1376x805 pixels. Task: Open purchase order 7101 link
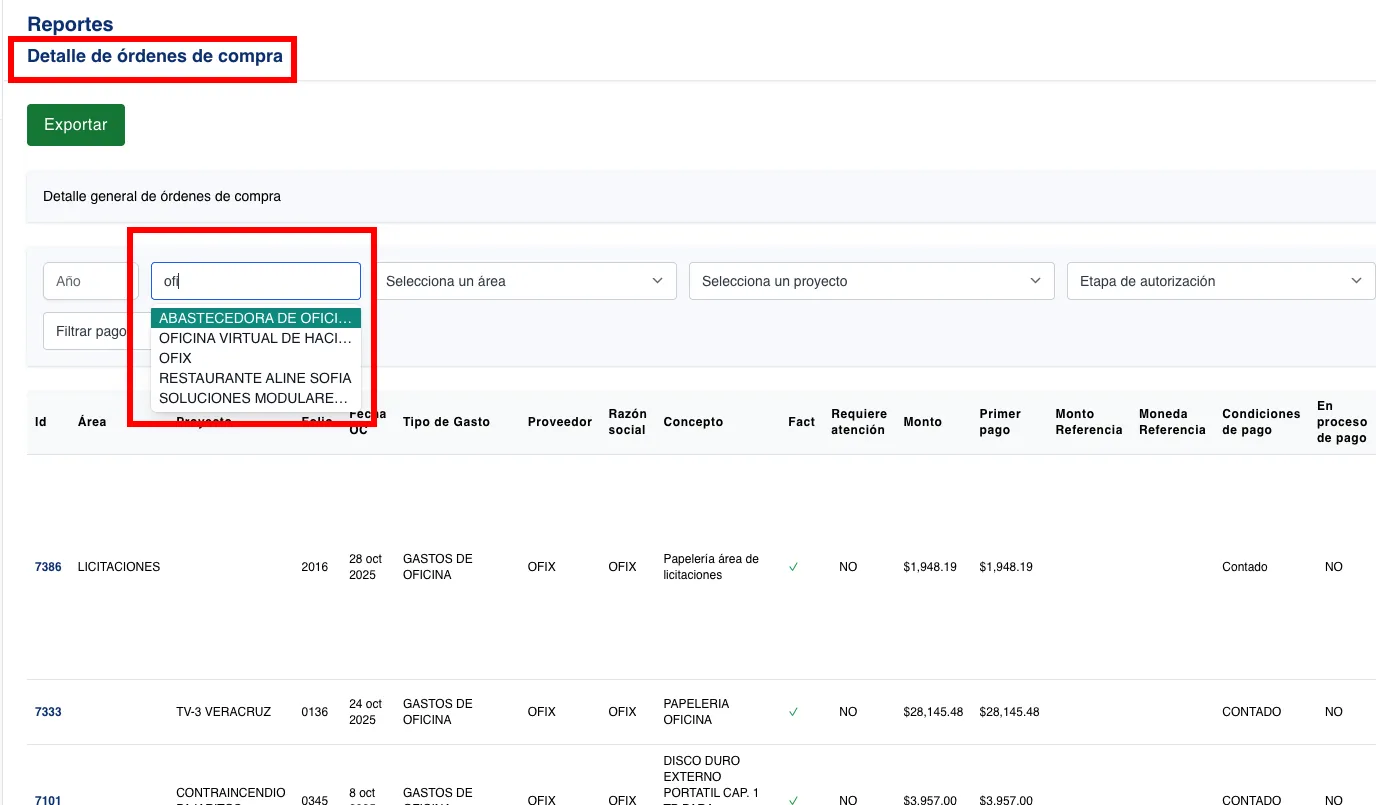click(48, 800)
